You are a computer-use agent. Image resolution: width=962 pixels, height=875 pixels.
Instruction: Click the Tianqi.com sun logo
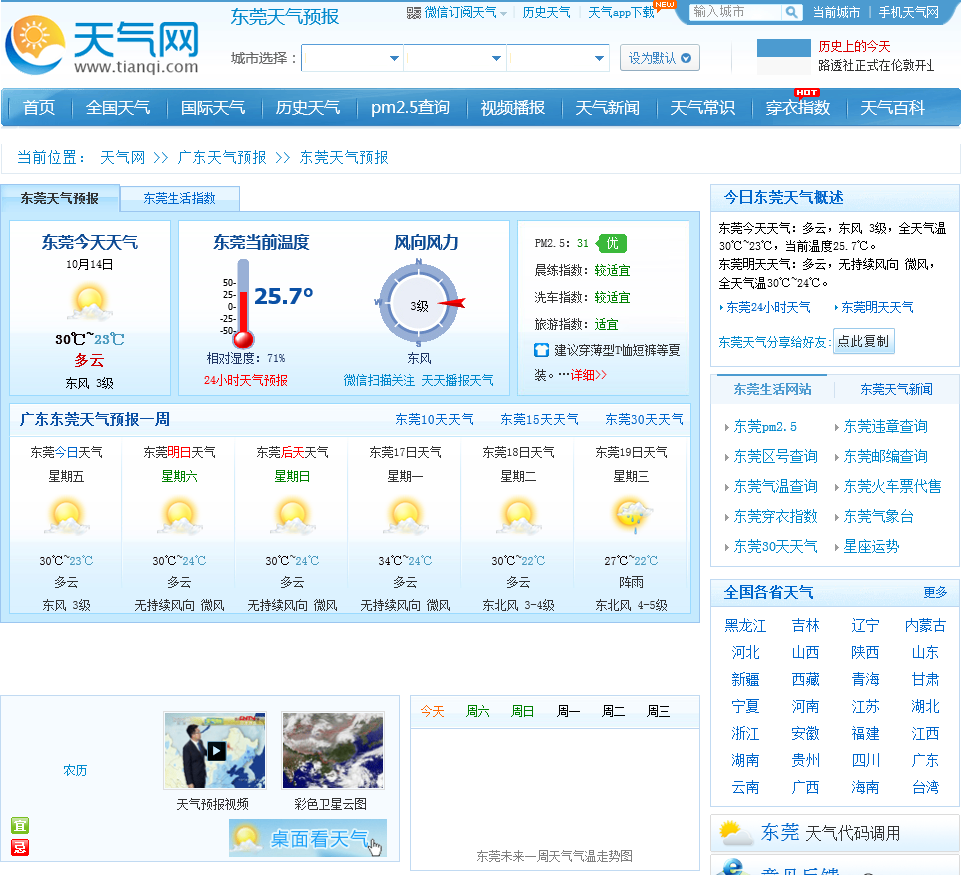pos(35,45)
